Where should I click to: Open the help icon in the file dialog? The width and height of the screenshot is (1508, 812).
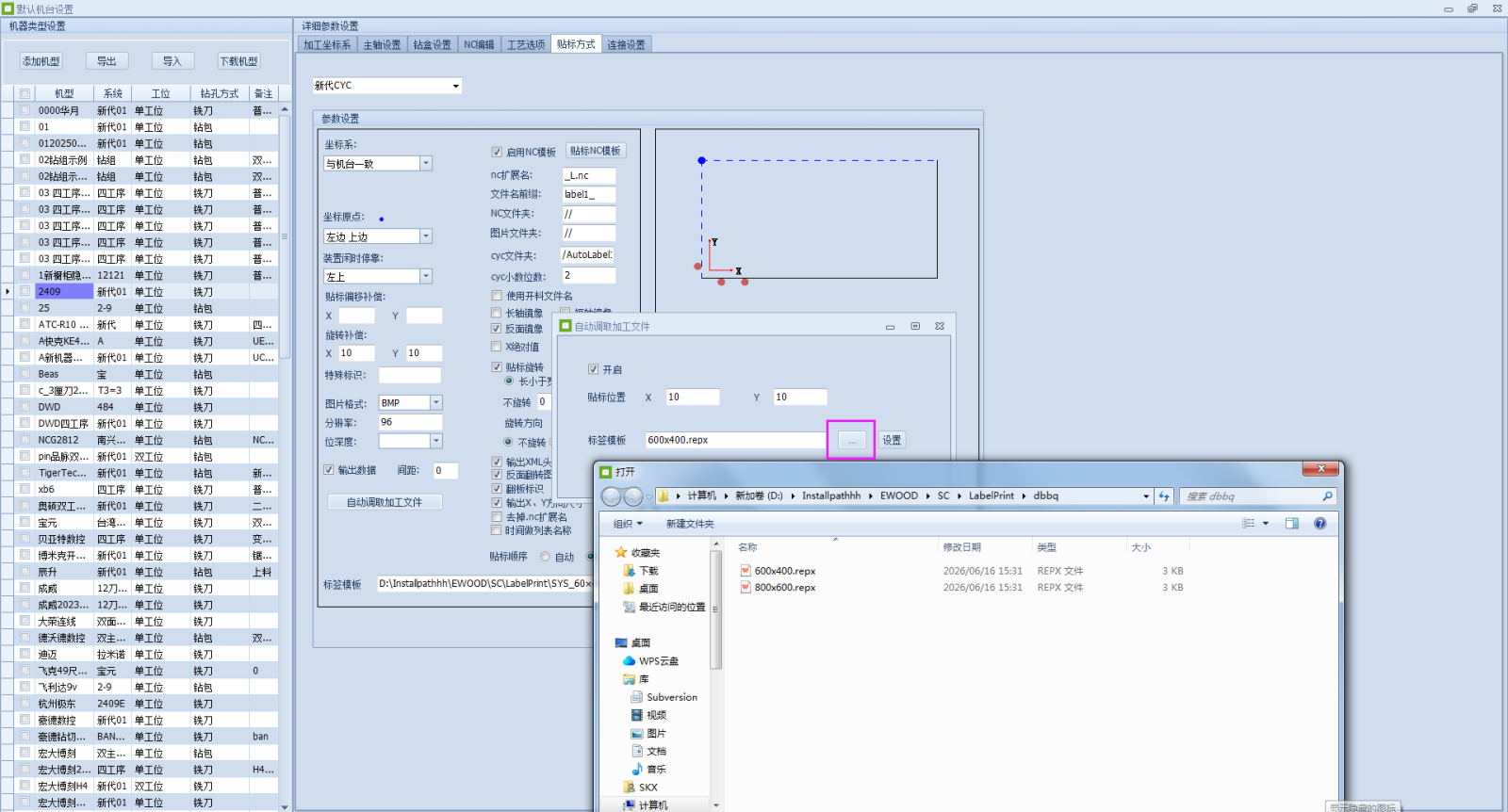tap(1319, 524)
